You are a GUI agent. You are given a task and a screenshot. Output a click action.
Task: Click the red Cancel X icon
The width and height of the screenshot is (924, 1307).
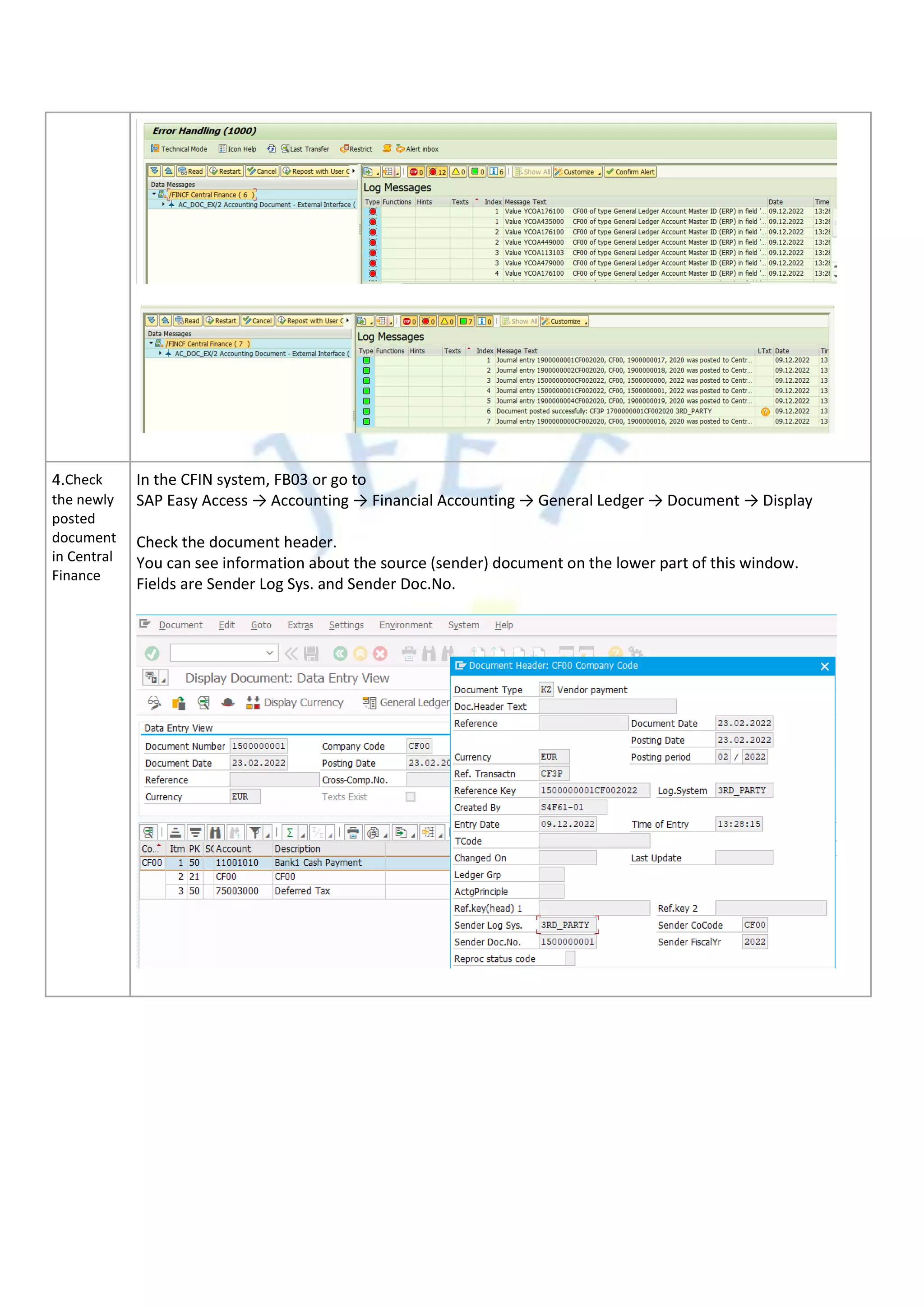click(380, 653)
